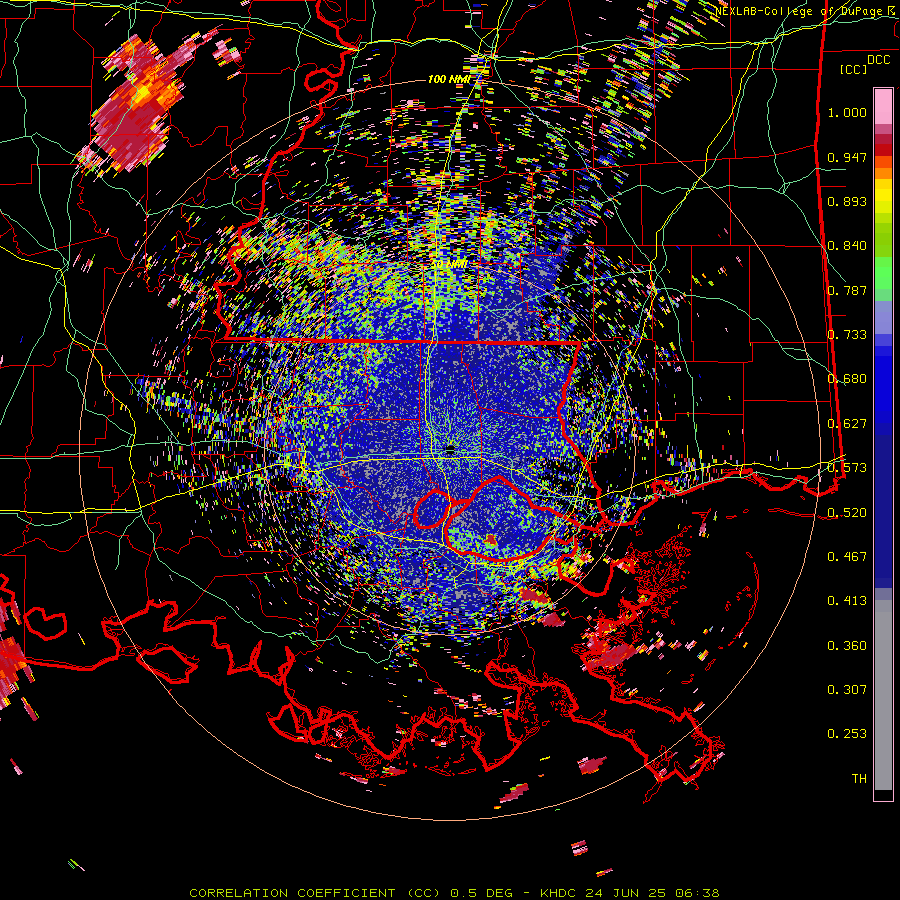This screenshot has height=900, width=900.
Task: Click the 24 JUN 25 06:38 timestamp
Action: click(x=653, y=893)
